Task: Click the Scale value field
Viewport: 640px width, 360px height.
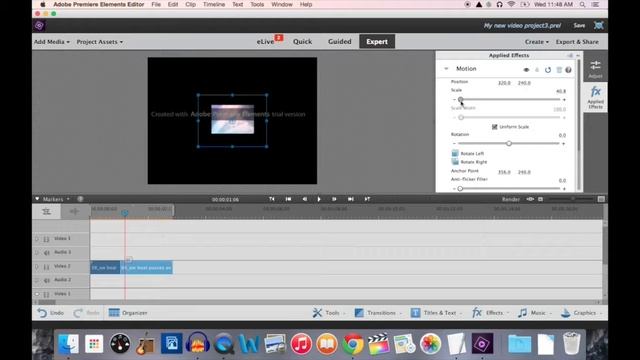Action: pyautogui.click(x=561, y=91)
